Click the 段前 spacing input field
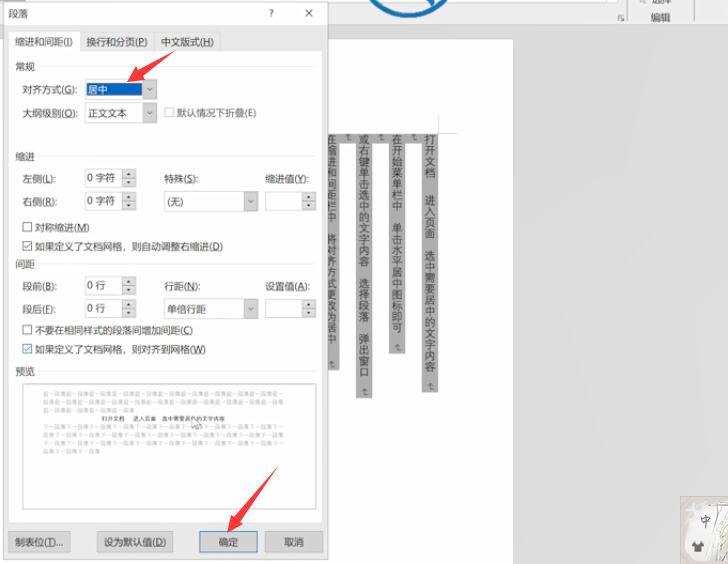Image resolution: width=728 pixels, height=564 pixels. tap(104, 285)
